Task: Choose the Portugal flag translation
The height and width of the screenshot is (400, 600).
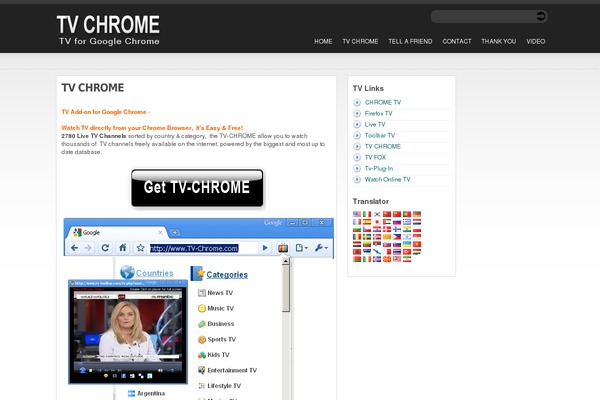Action: (407, 214)
